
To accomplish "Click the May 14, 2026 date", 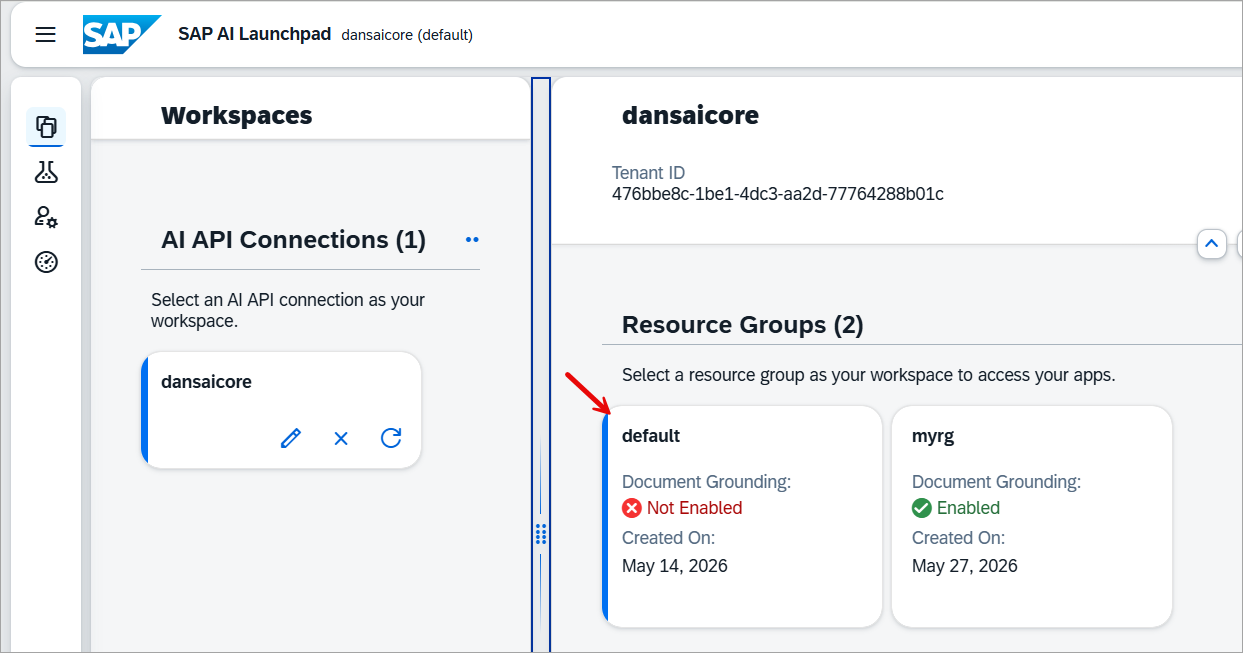I will pyautogui.click(x=675, y=566).
